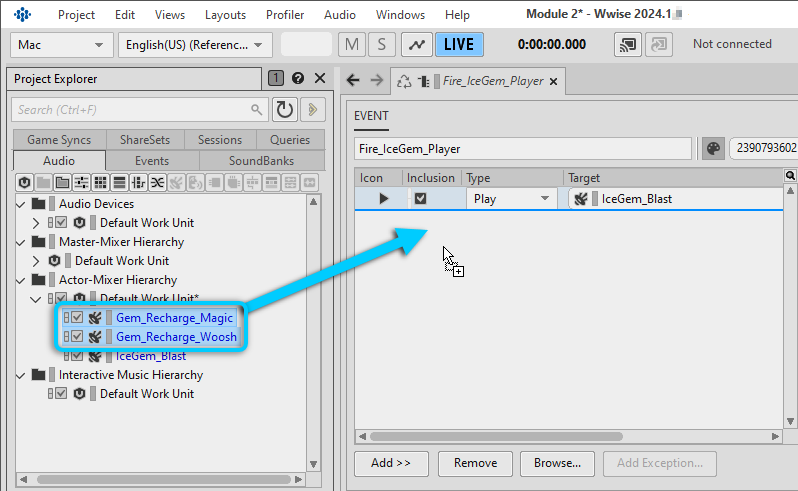Open the event color palette swatch

(x=713, y=148)
